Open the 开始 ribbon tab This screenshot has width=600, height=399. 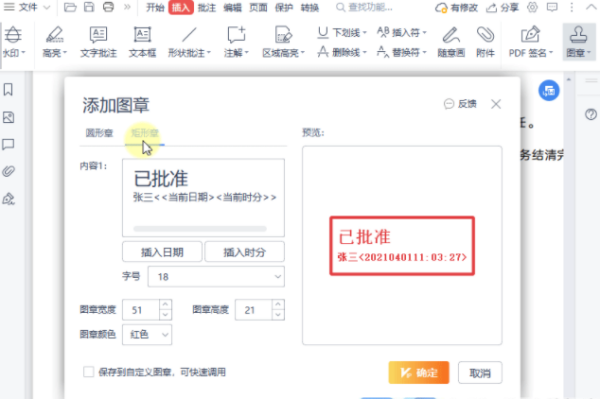click(155, 7)
